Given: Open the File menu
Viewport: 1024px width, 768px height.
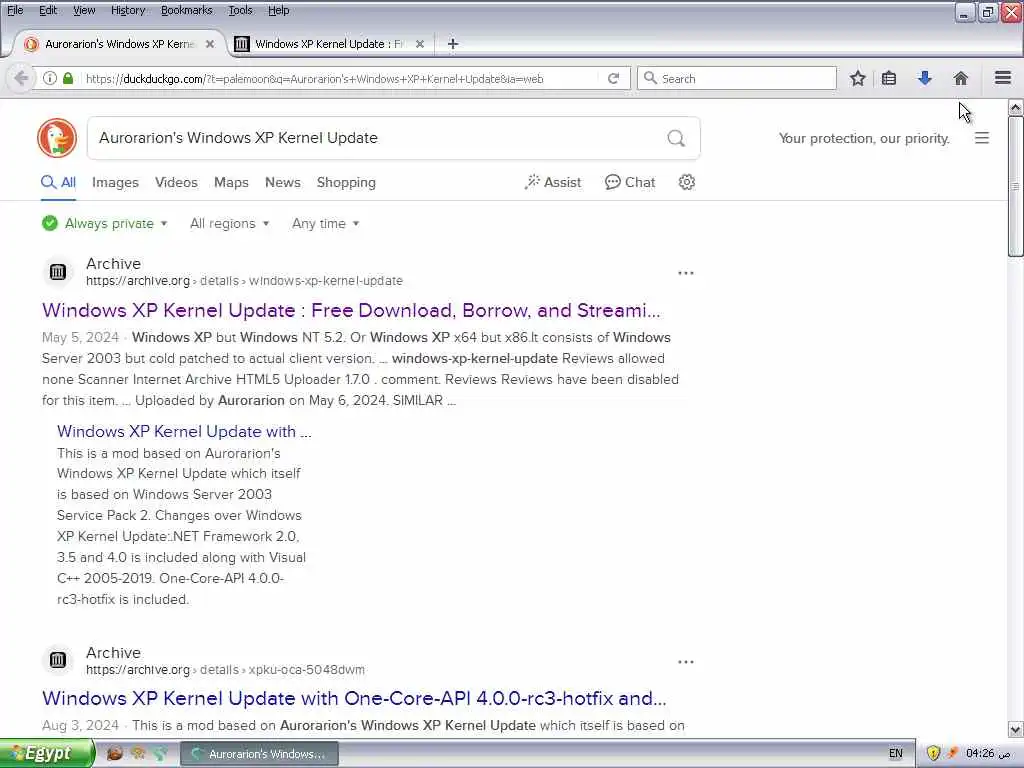Looking at the screenshot, I should (x=15, y=10).
